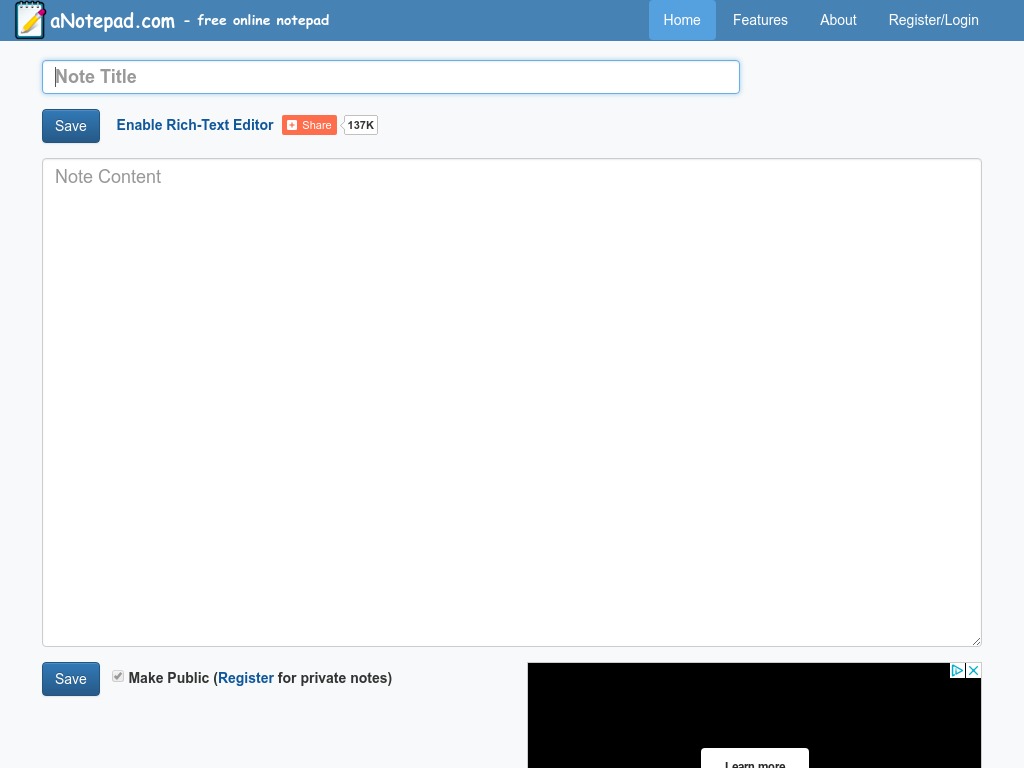Follow the Register link for private notes
The height and width of the screenshot is (768, 1024).
(246, 678)
